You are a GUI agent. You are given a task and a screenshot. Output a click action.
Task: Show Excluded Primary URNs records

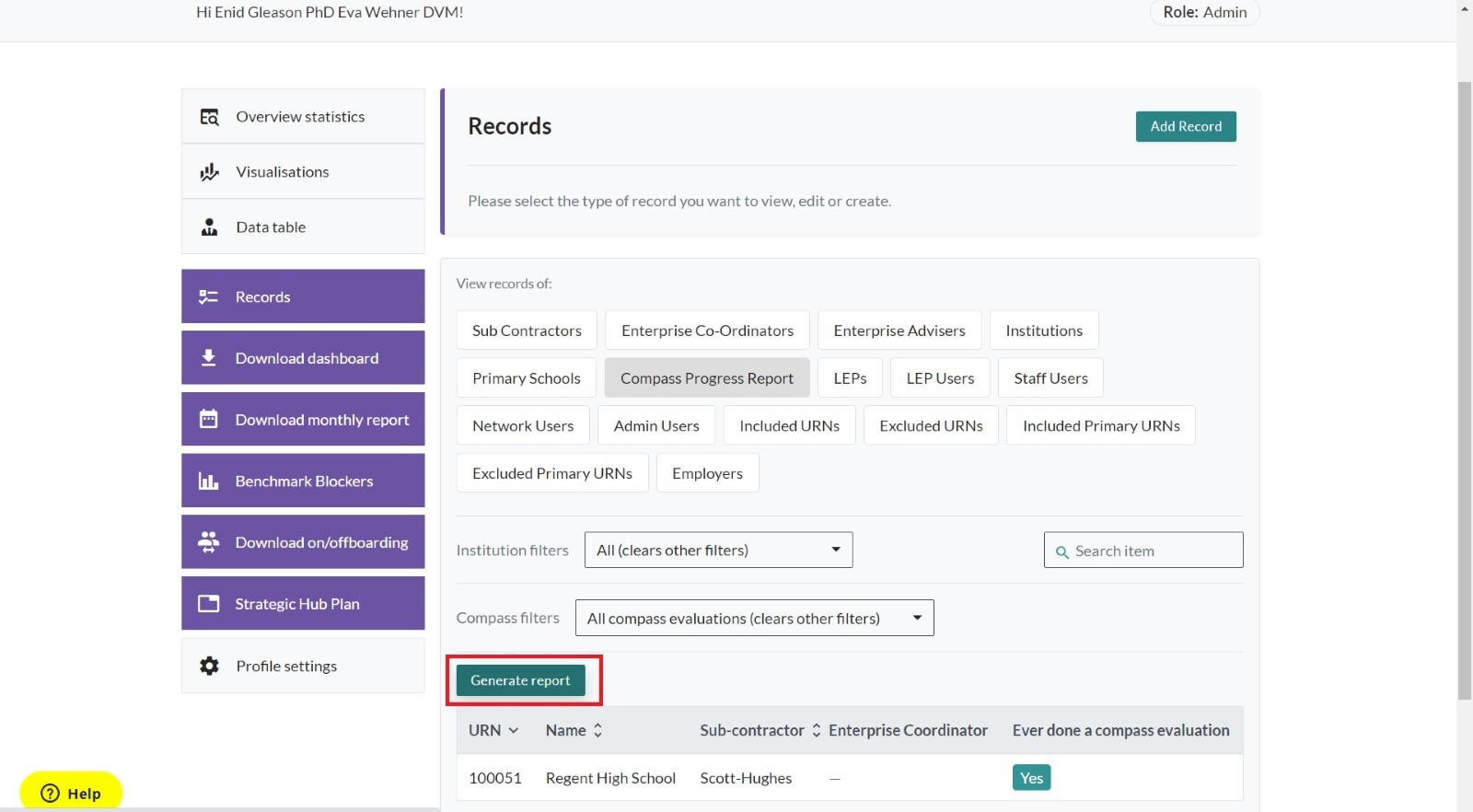(551, 473)
